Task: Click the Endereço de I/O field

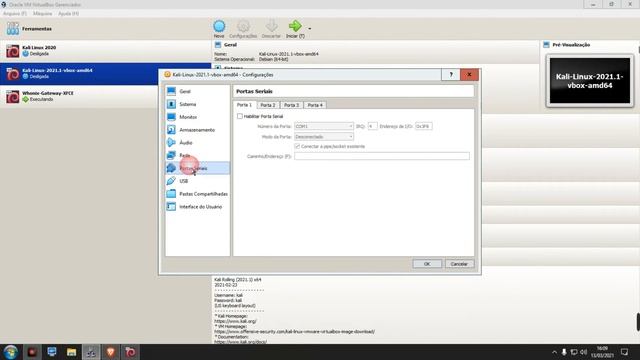Action: (x=423, y=127)
